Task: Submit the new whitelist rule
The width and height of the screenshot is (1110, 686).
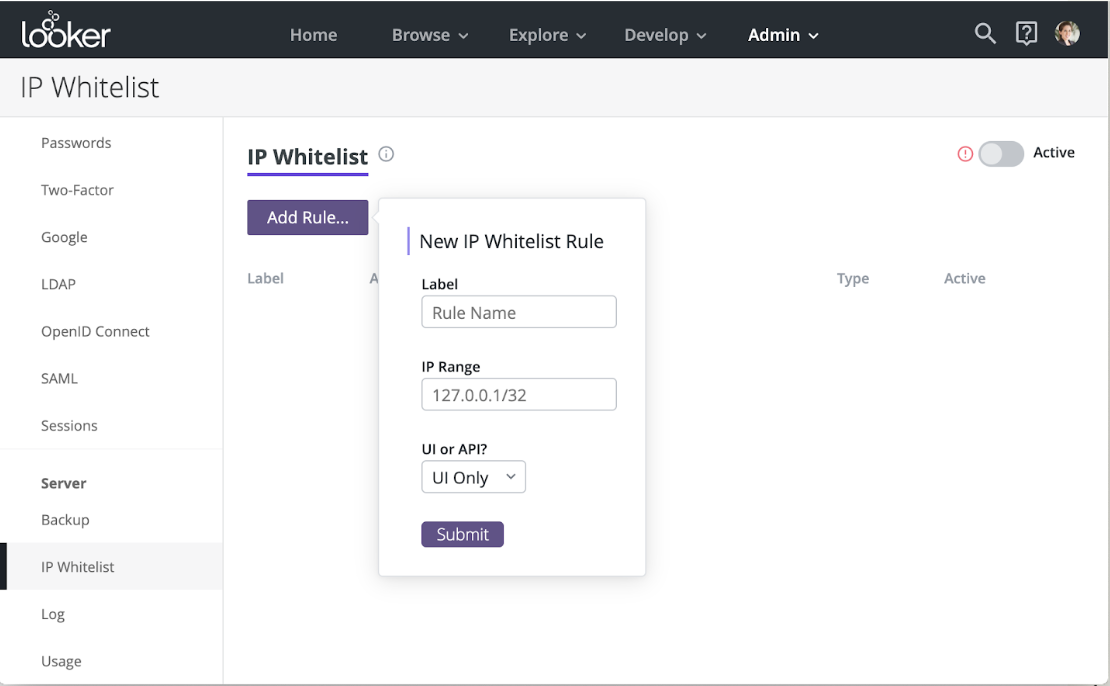Action: [462, 534]
